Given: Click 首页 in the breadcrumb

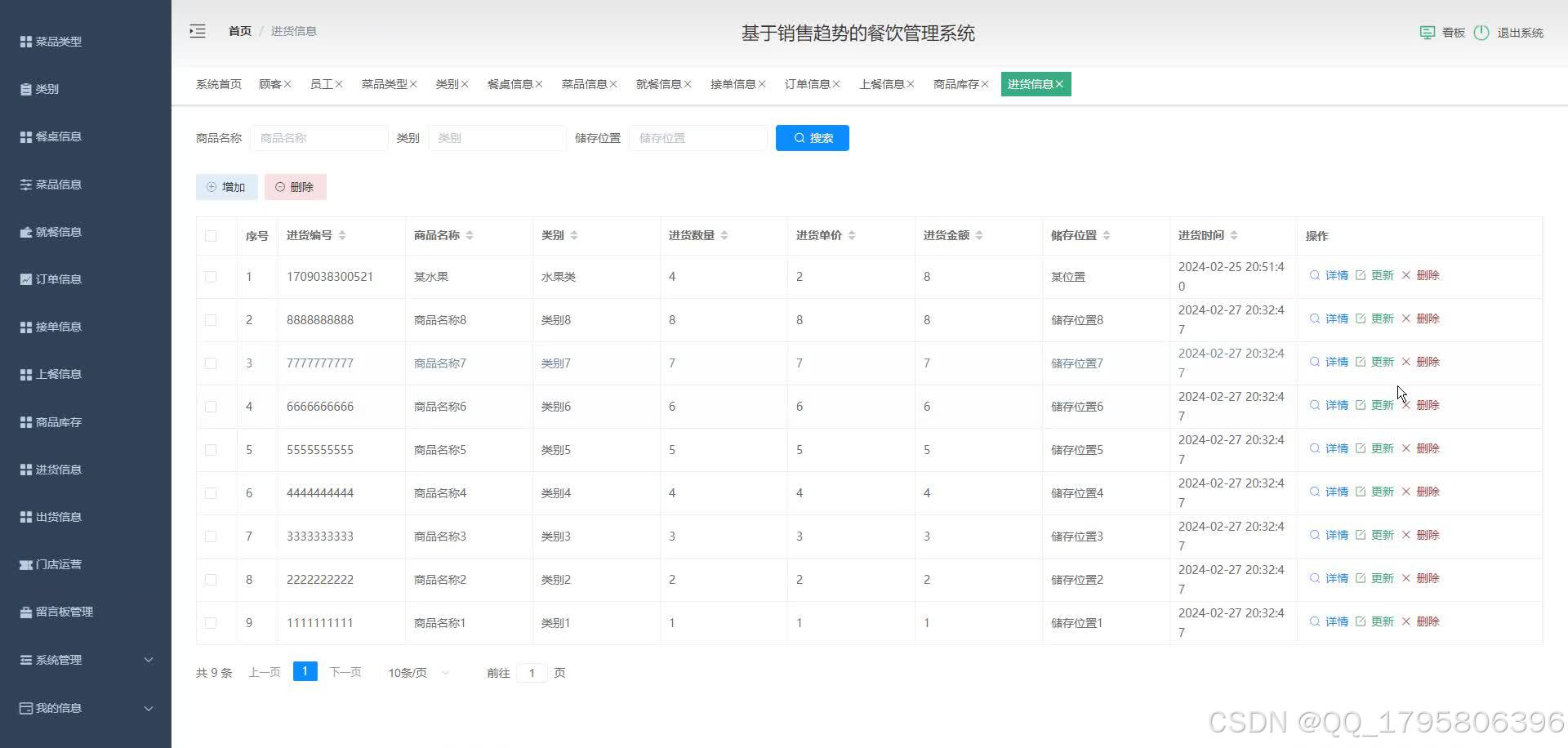Looking at the screenshot, I should [x=240, y=31].
